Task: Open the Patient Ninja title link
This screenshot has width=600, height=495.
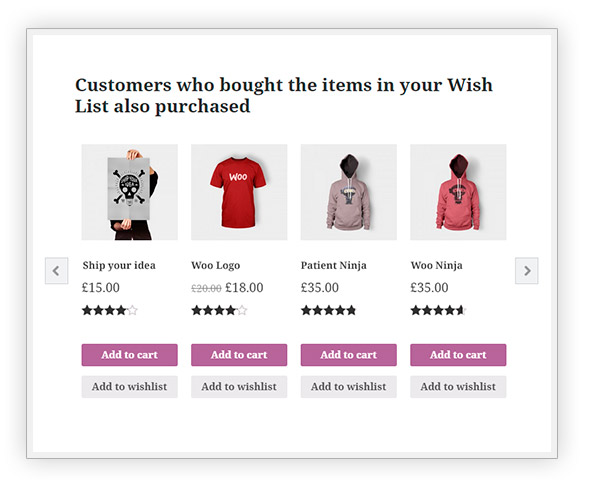Action: (x=333, y=266)
